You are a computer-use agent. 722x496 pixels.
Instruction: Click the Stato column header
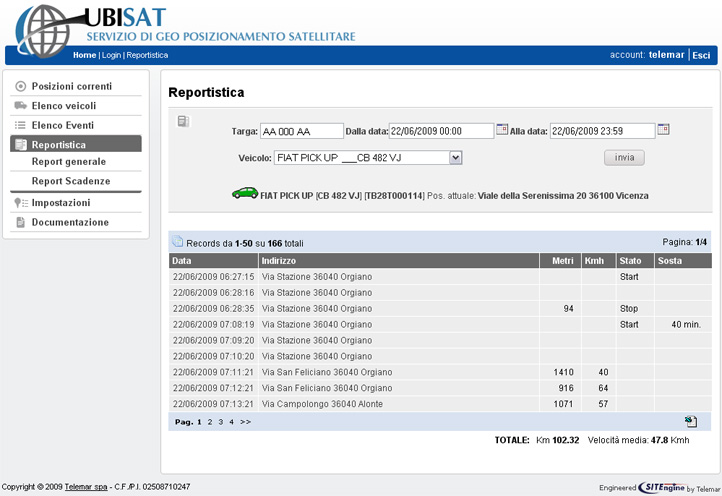coord(635,261)
